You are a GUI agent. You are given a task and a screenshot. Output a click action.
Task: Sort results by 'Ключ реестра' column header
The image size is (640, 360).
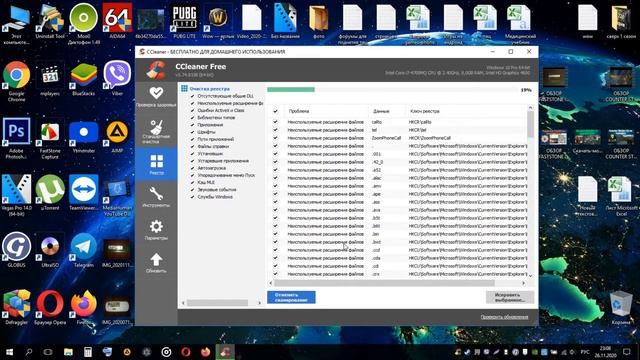click(x=466, y=111)
